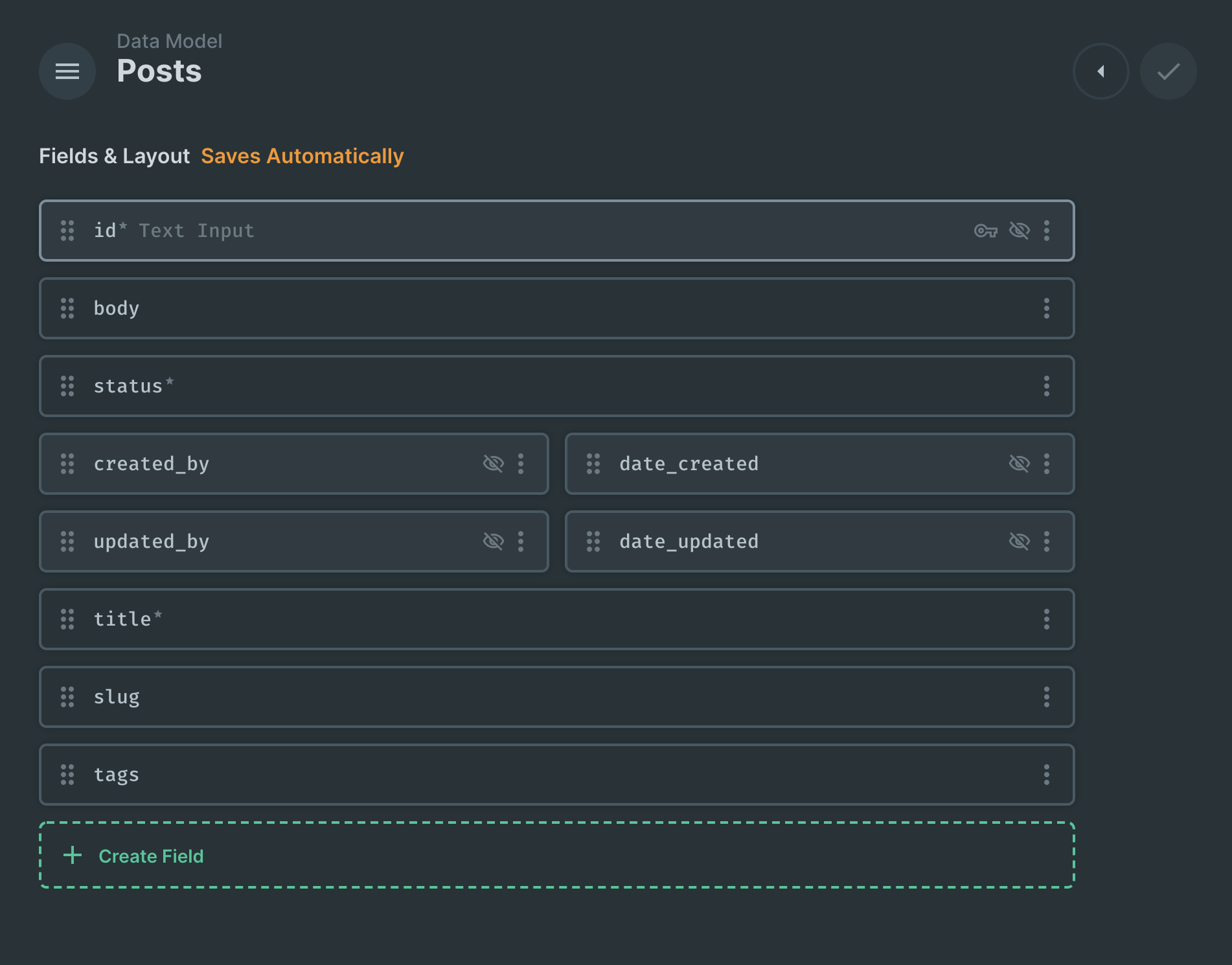Toggle hidden eye icon on date_created field
1232x965 pixels.
tap(1020, 464)
